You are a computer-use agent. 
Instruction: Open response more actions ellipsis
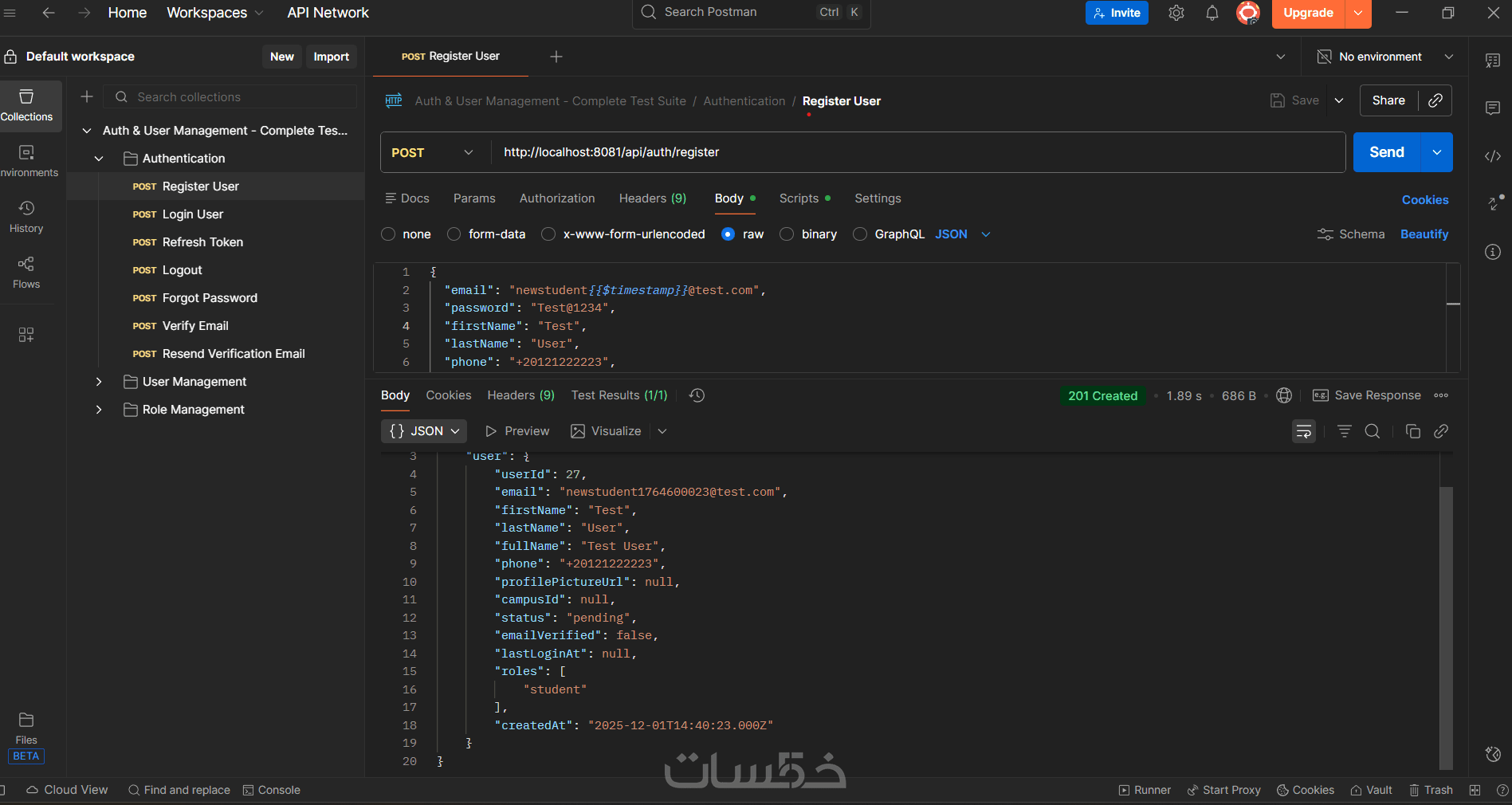pos(1441,395)
